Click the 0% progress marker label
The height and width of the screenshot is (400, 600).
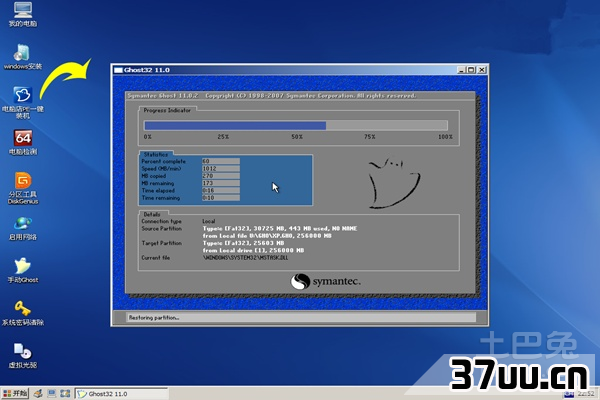(x=148, y=137)
